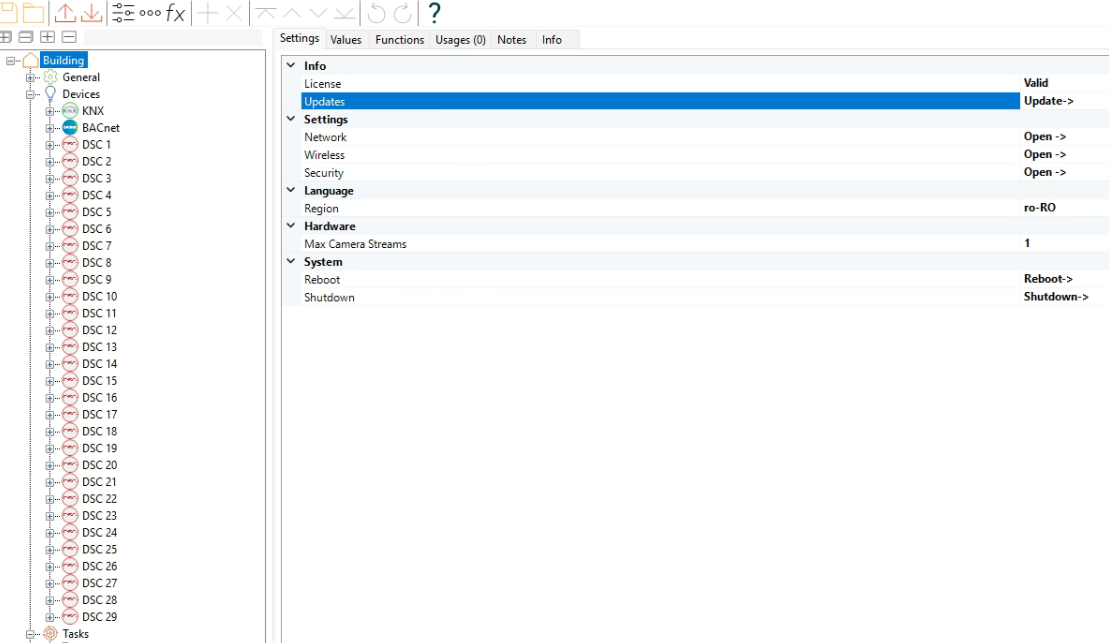Click the fx functions toolbar icon
The image size is (1109, 643).
(x=175, y=13)
